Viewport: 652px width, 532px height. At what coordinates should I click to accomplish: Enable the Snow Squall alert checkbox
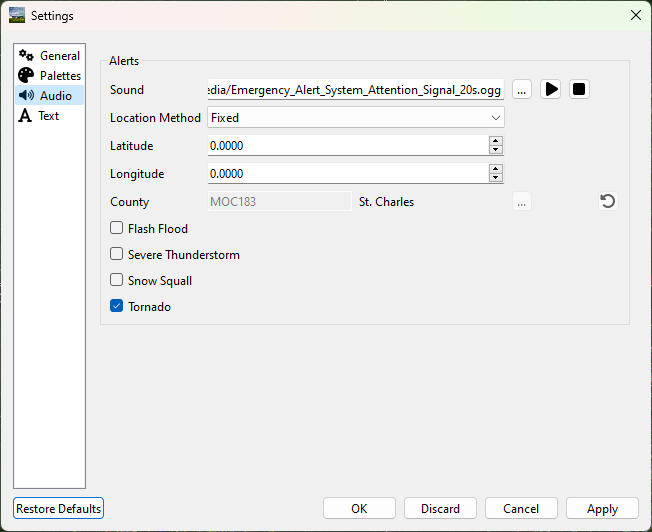pyautogui.click(x=116, y=280)
